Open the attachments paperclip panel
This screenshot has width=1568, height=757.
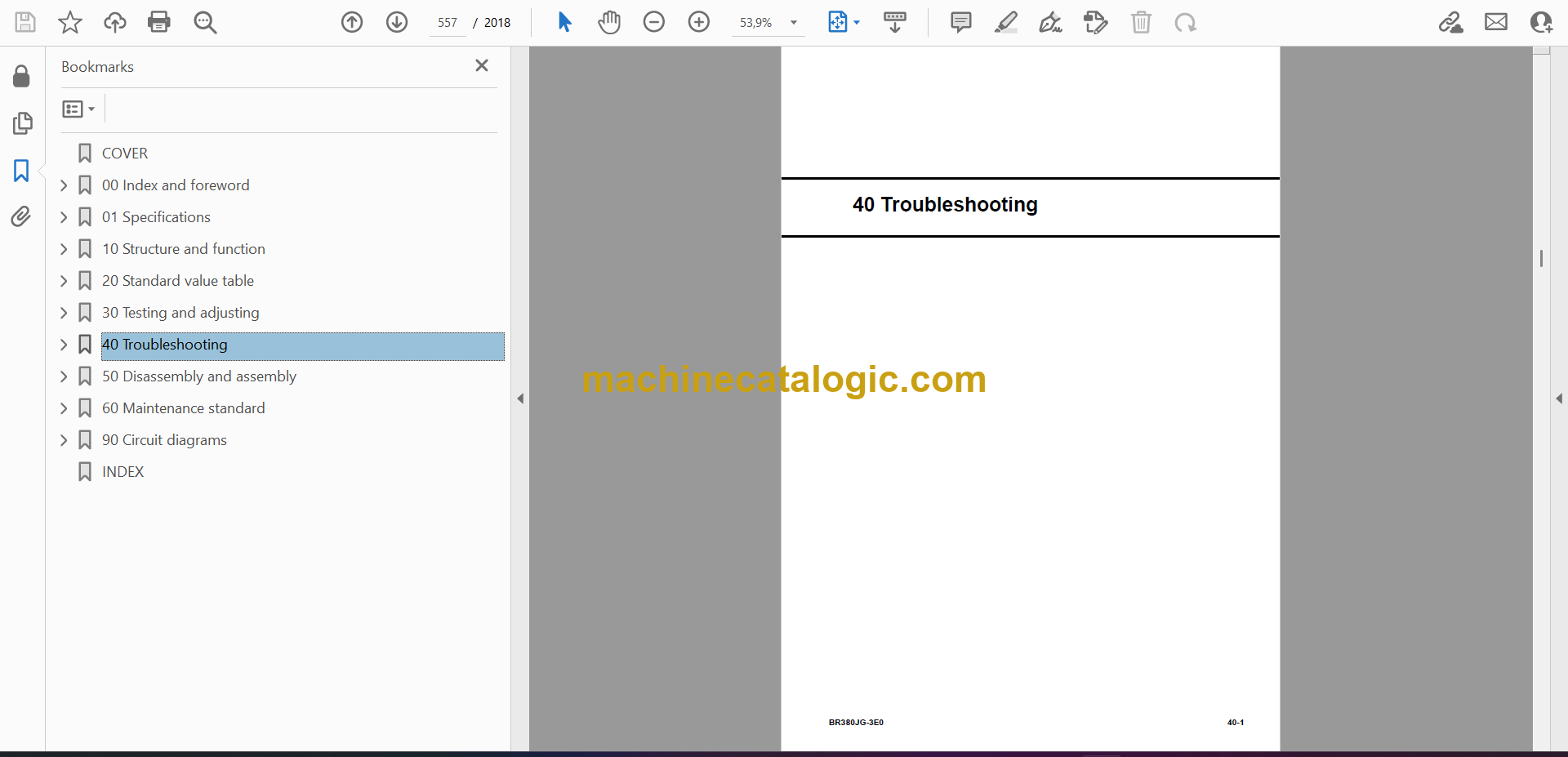coord(22,216)
